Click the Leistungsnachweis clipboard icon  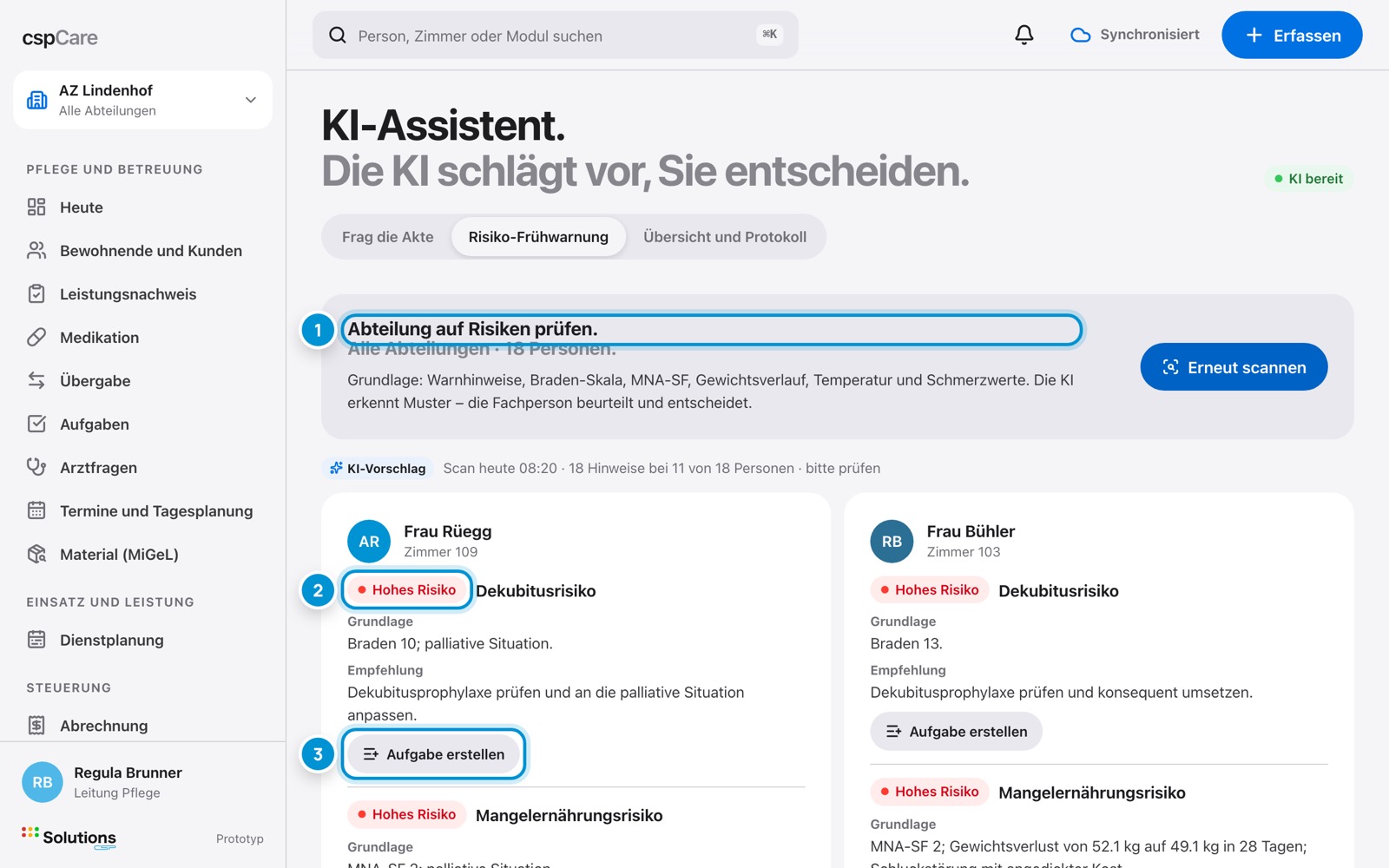point(36,293)
